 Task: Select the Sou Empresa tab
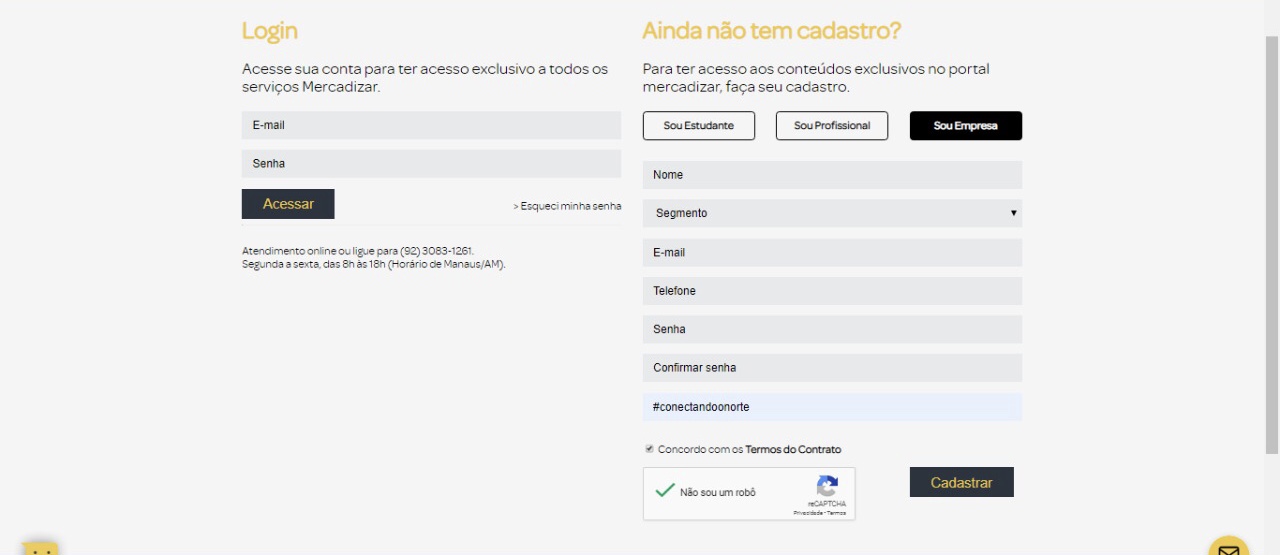pyautogui.click(x=965, y=126)
